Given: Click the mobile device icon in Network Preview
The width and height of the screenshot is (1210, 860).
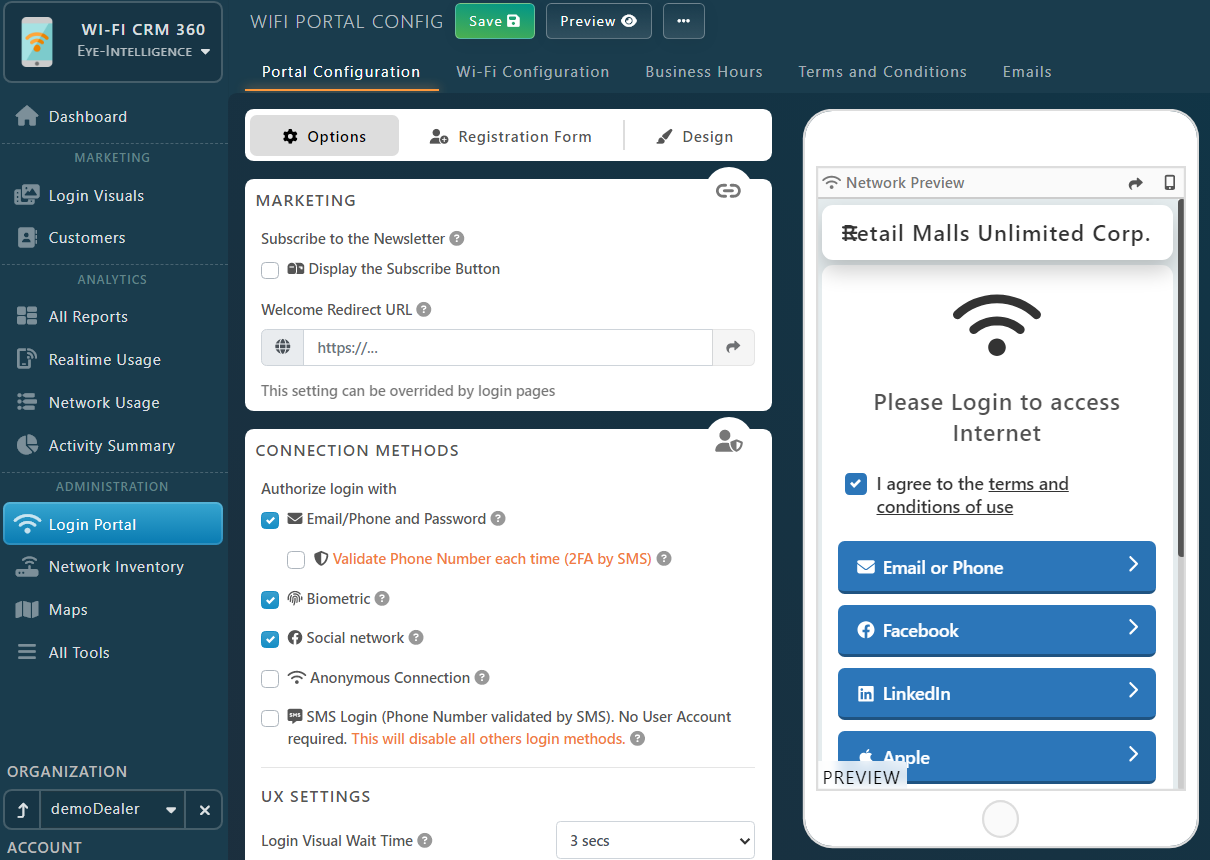Looking at the screenshot, I should (x=1169, y=183).
